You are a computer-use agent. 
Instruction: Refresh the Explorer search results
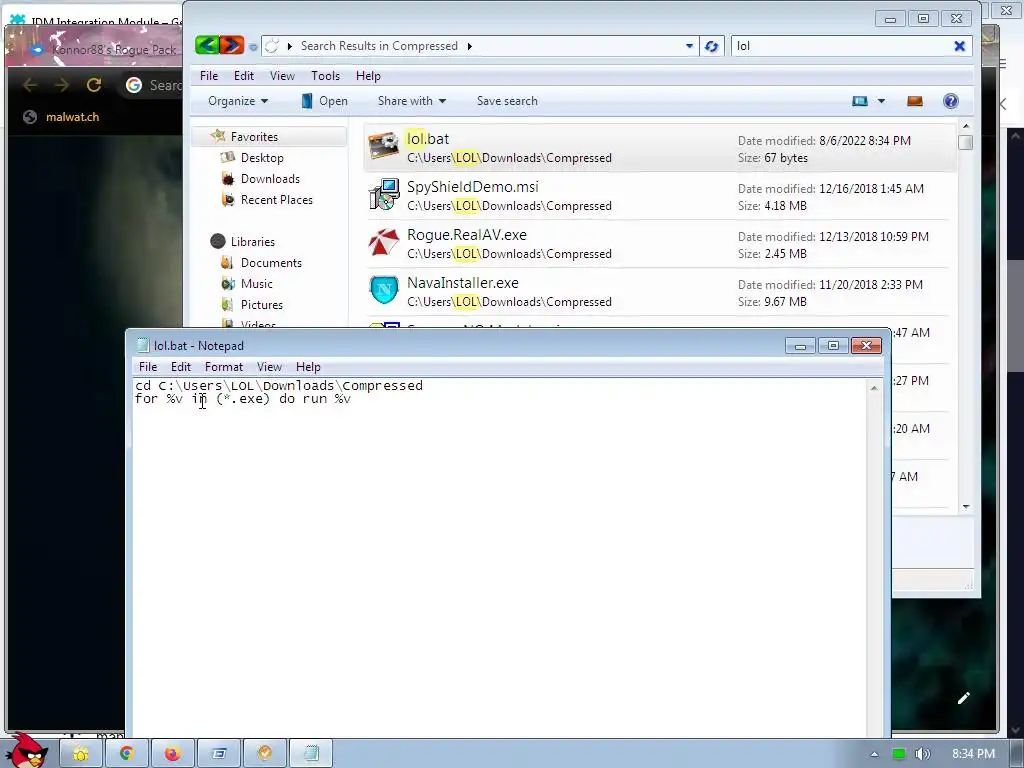point(711,46)
